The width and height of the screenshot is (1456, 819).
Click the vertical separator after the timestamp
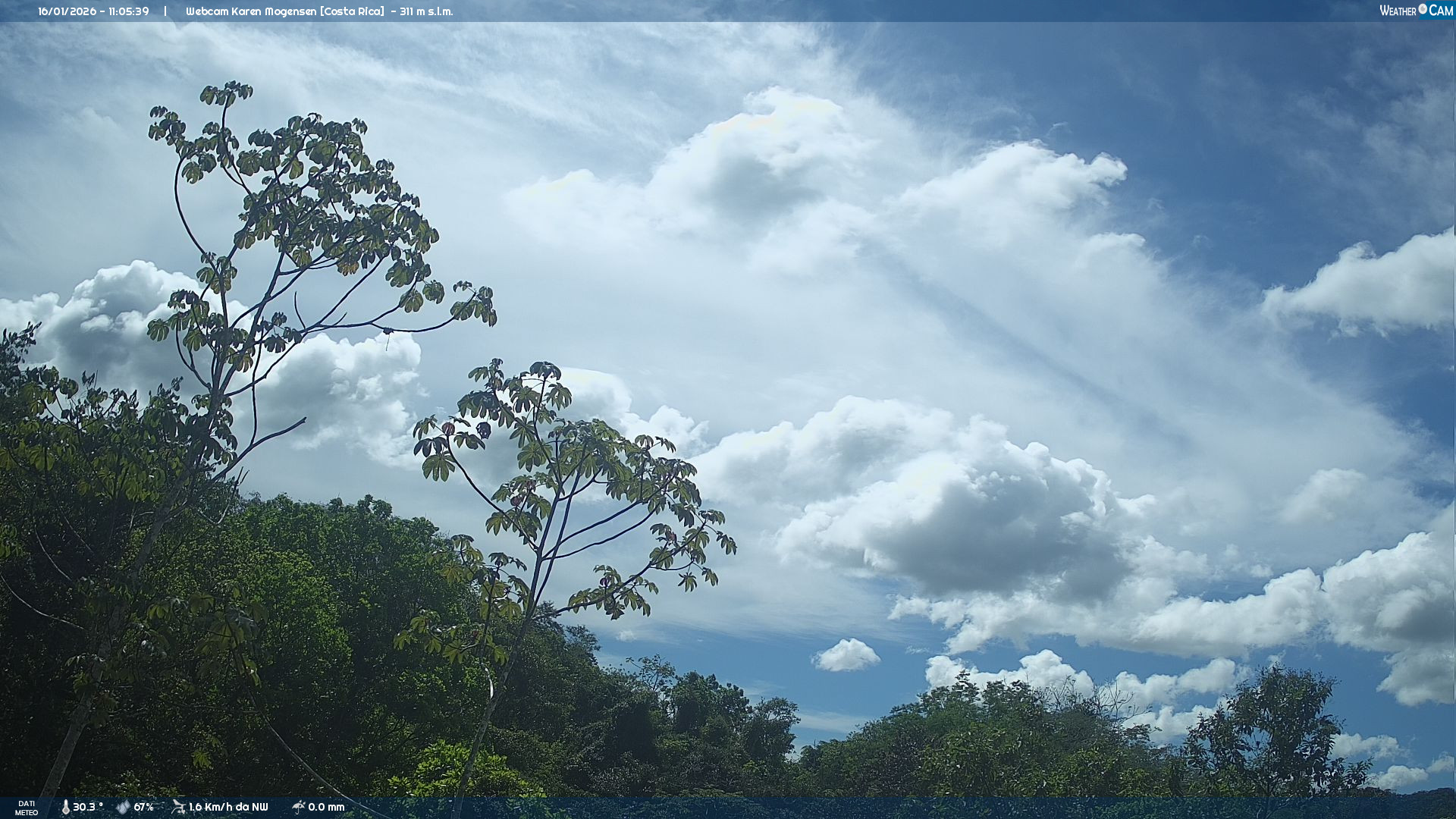click(x=165, y=11)
